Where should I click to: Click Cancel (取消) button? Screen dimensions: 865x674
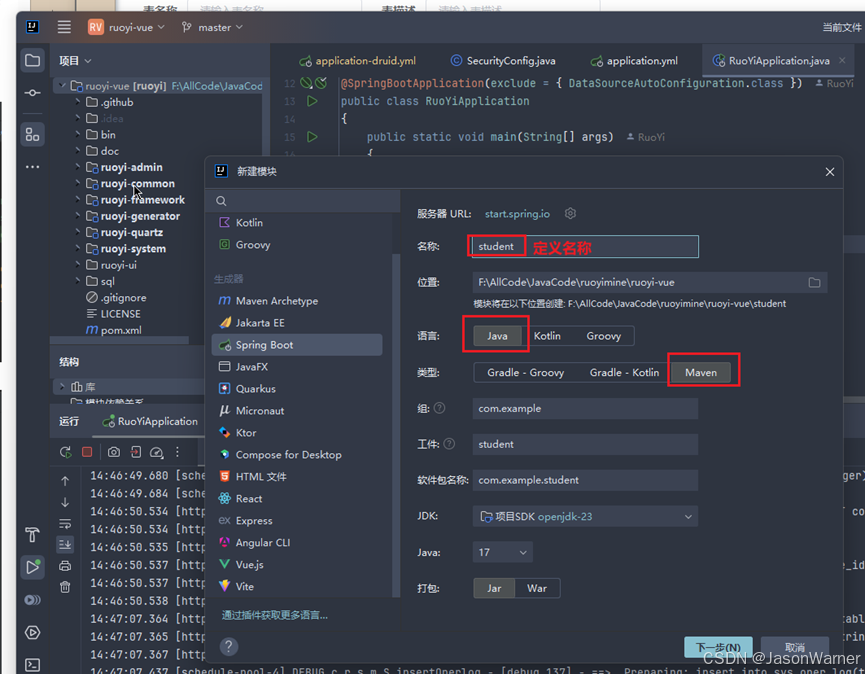[794, 647]
